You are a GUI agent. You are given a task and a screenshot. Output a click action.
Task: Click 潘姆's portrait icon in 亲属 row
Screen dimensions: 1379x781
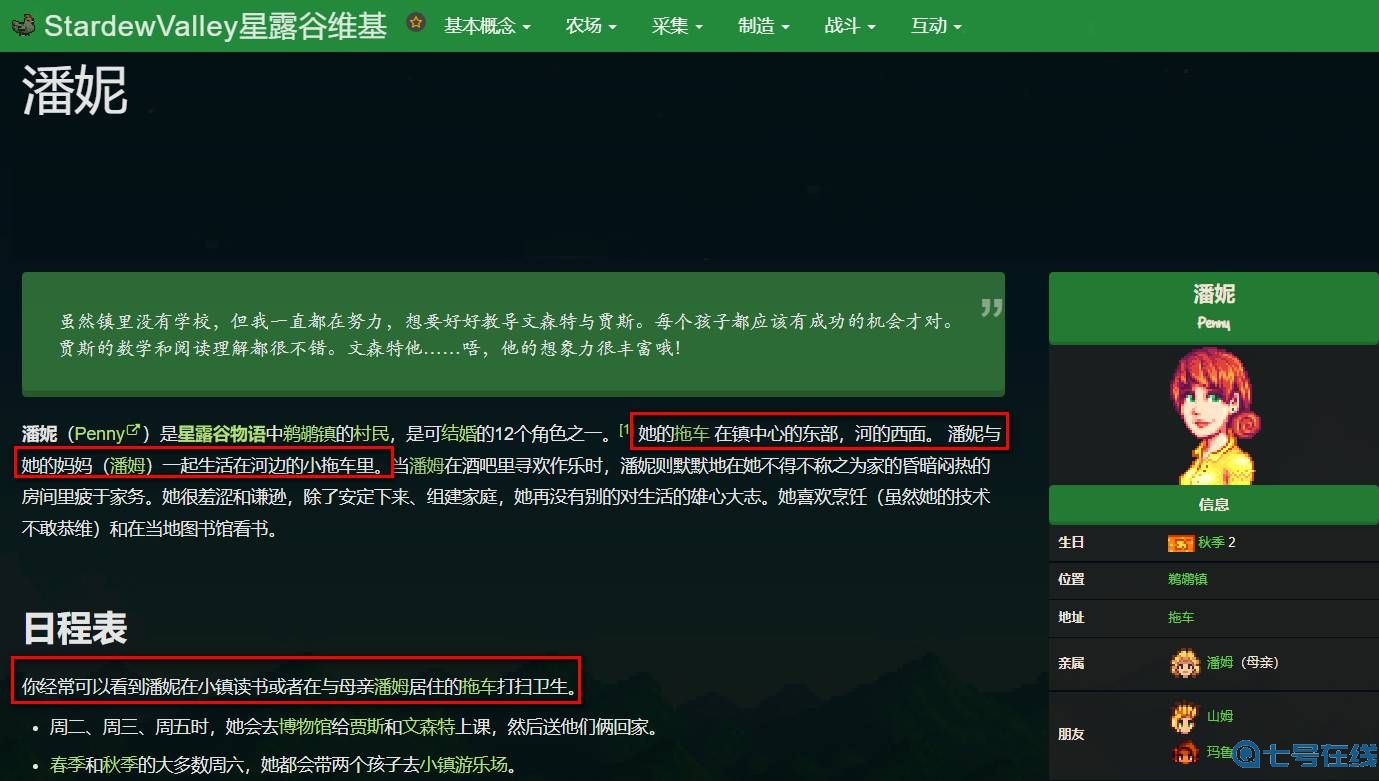pos(1184,663)
